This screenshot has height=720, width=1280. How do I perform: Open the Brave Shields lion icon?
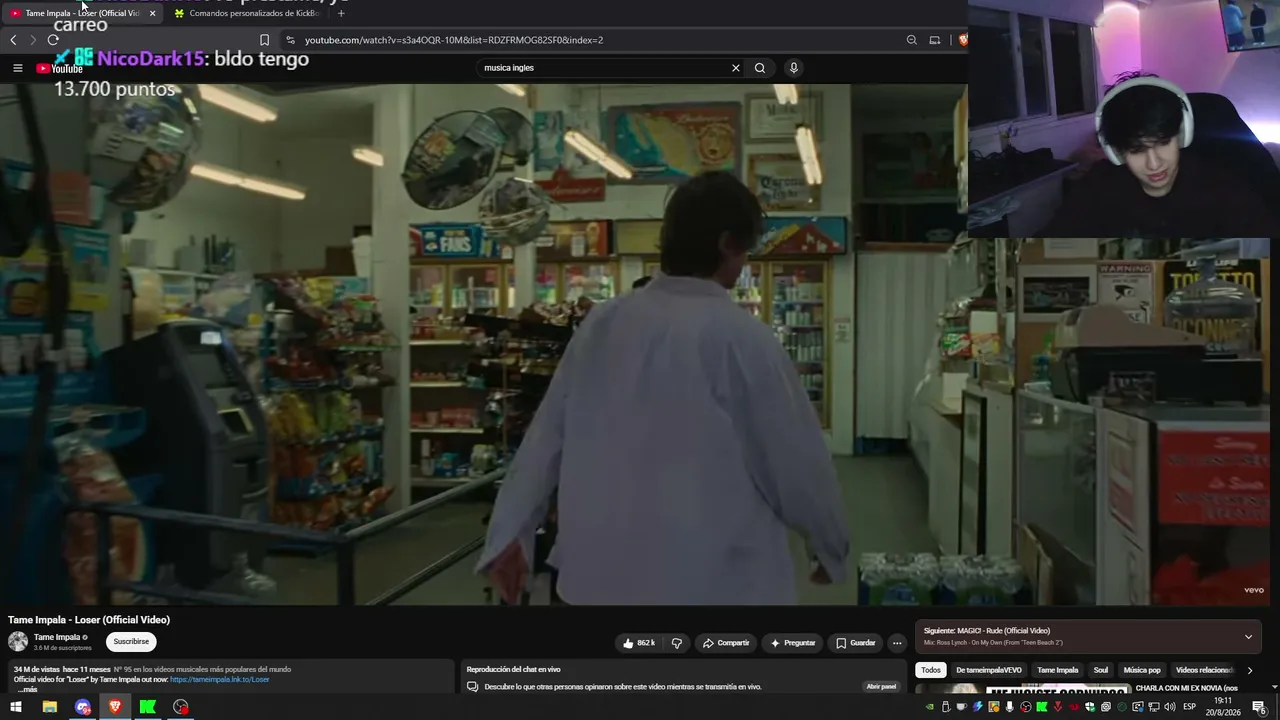(963, 40)
